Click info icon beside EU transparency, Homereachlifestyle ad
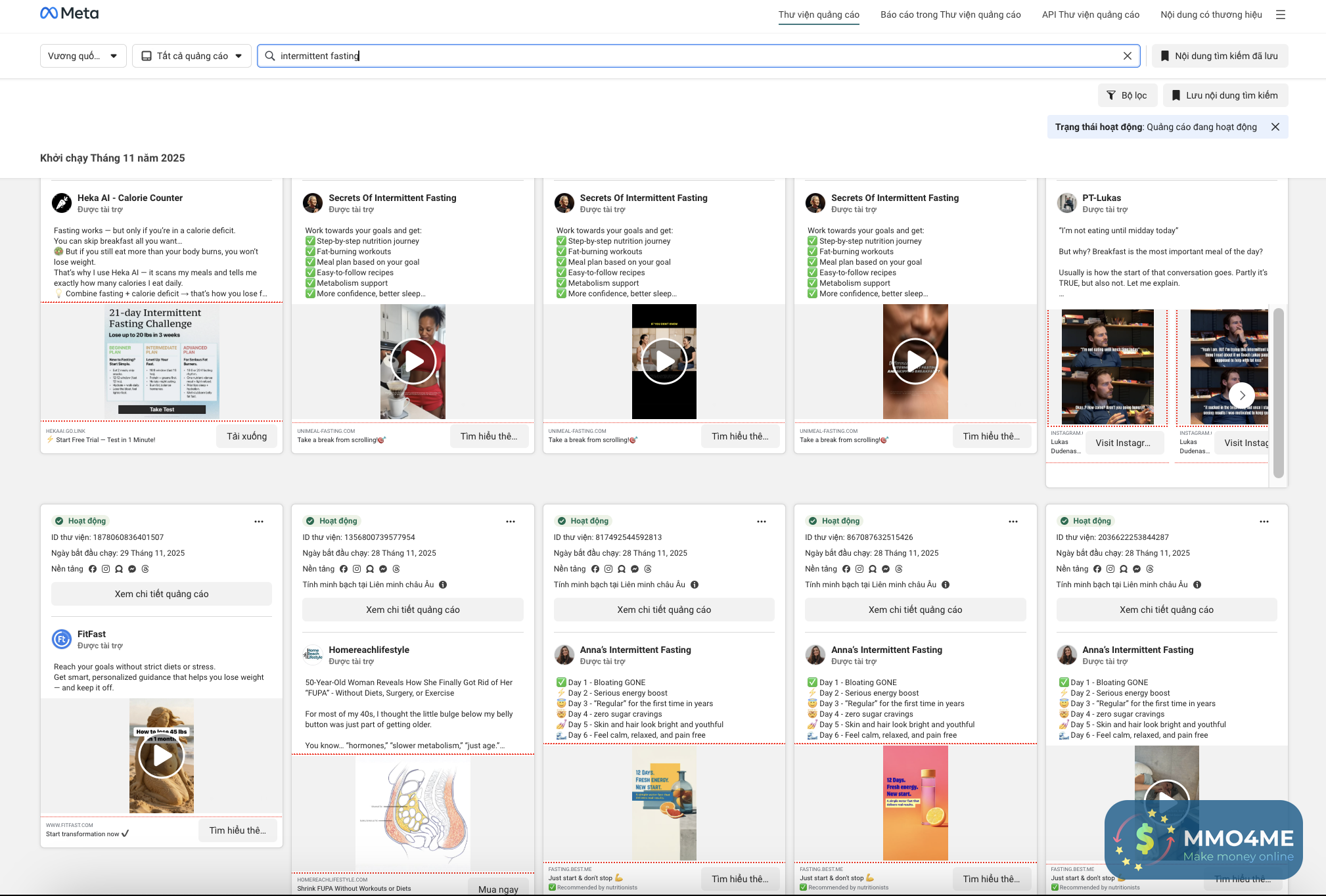 point(443,585)
